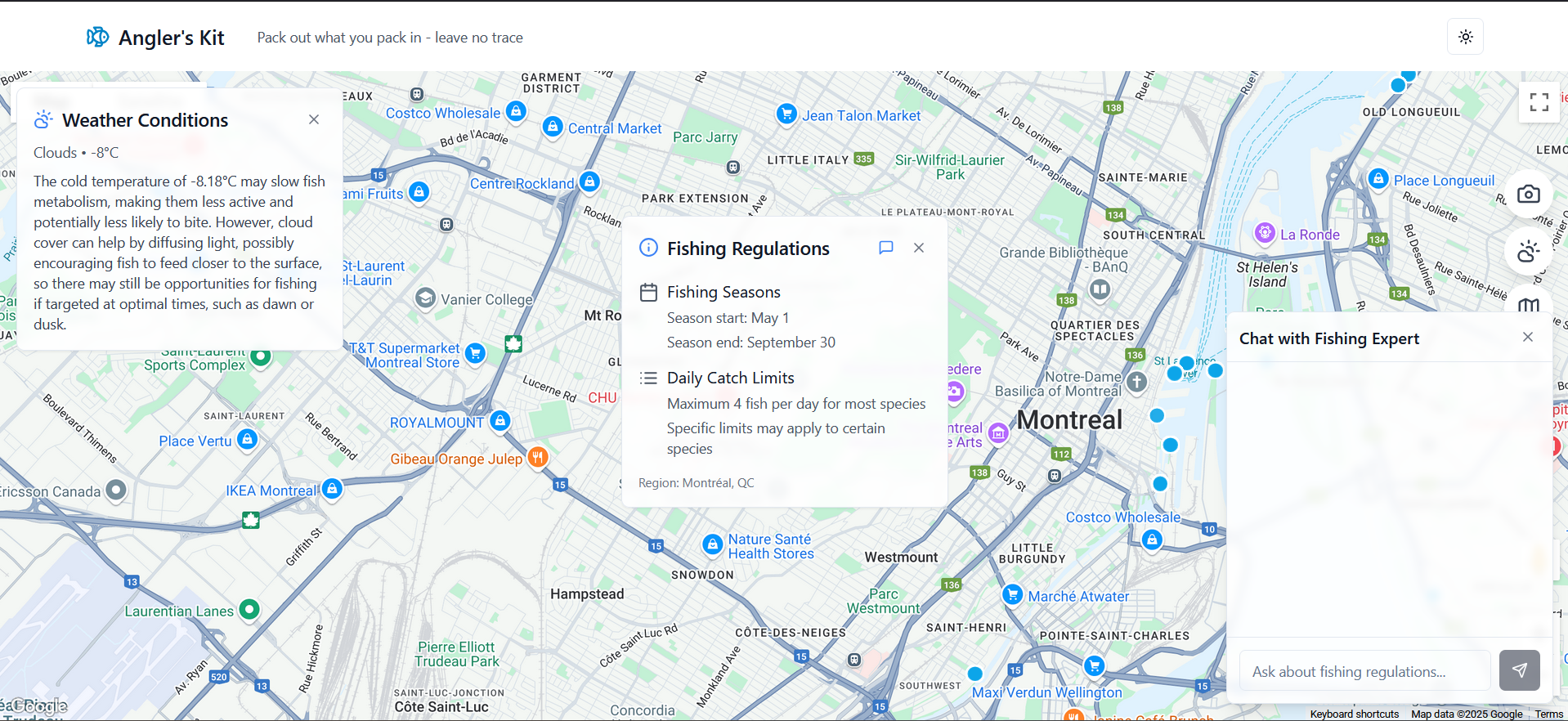Image resolution: width=1568 pixels, height=721 pixels.
Task: Click the blue fishing spot dot near Verdun
Action: (974, 674)
